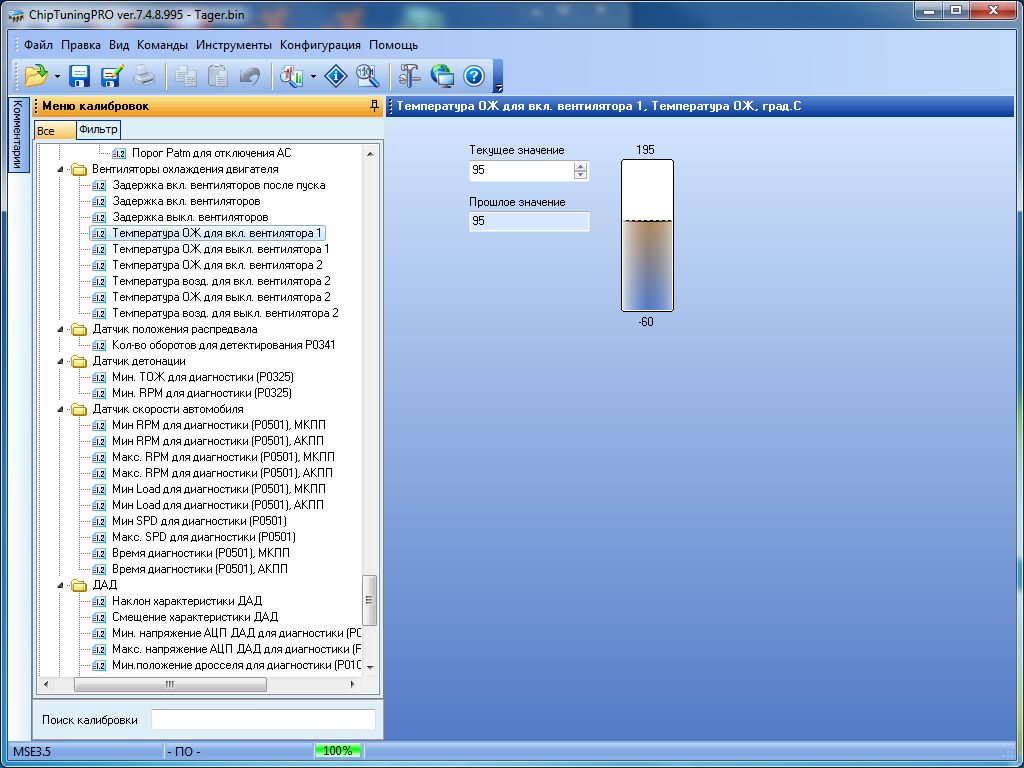The image size is (1024, 768).
Task: Pin the Меню калибровок panel
Action: tap(374, 106)
